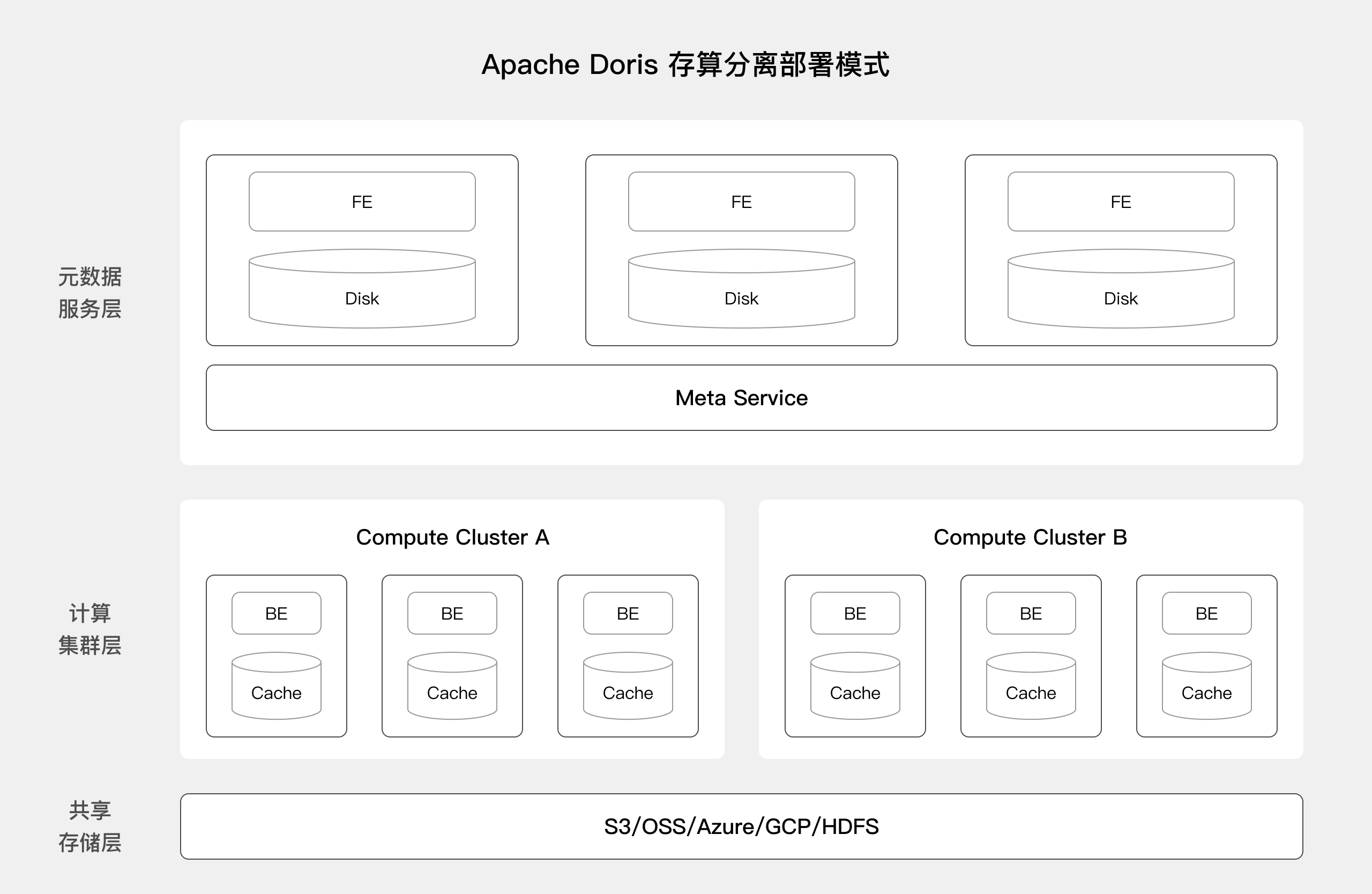Click the last BE box in Cluster A

628,613
